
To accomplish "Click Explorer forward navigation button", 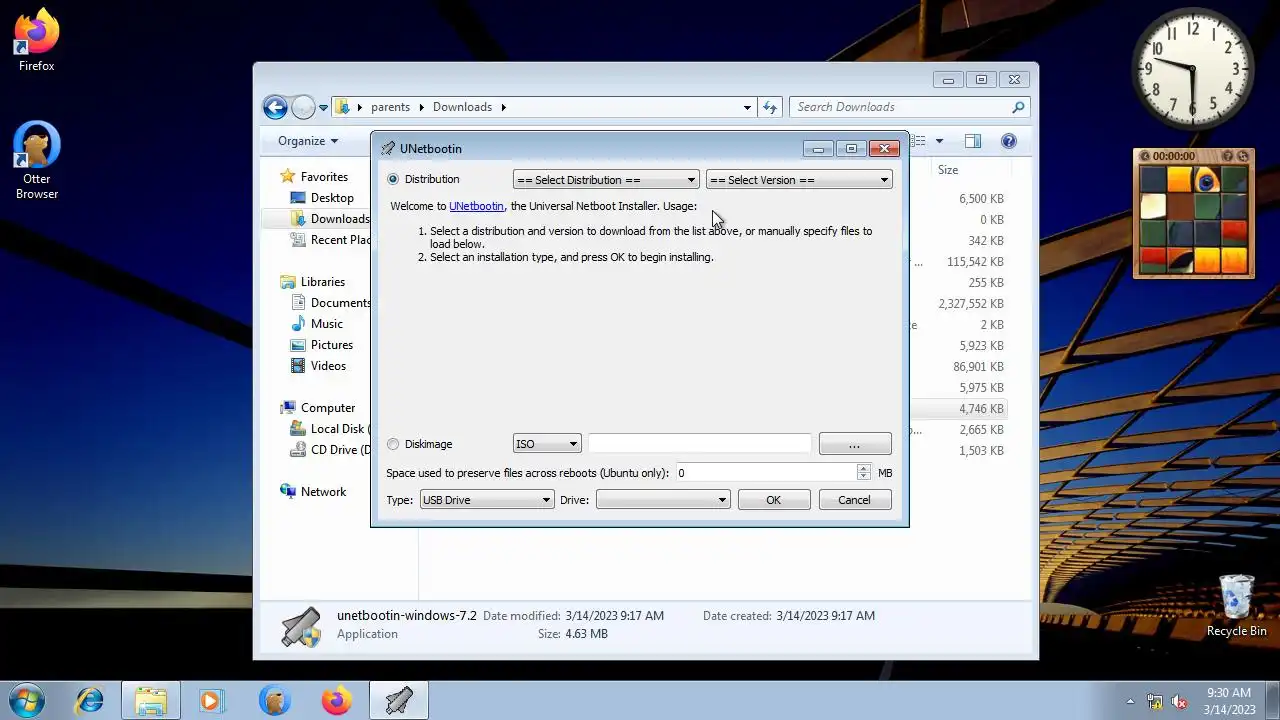I will pos(303,107).
